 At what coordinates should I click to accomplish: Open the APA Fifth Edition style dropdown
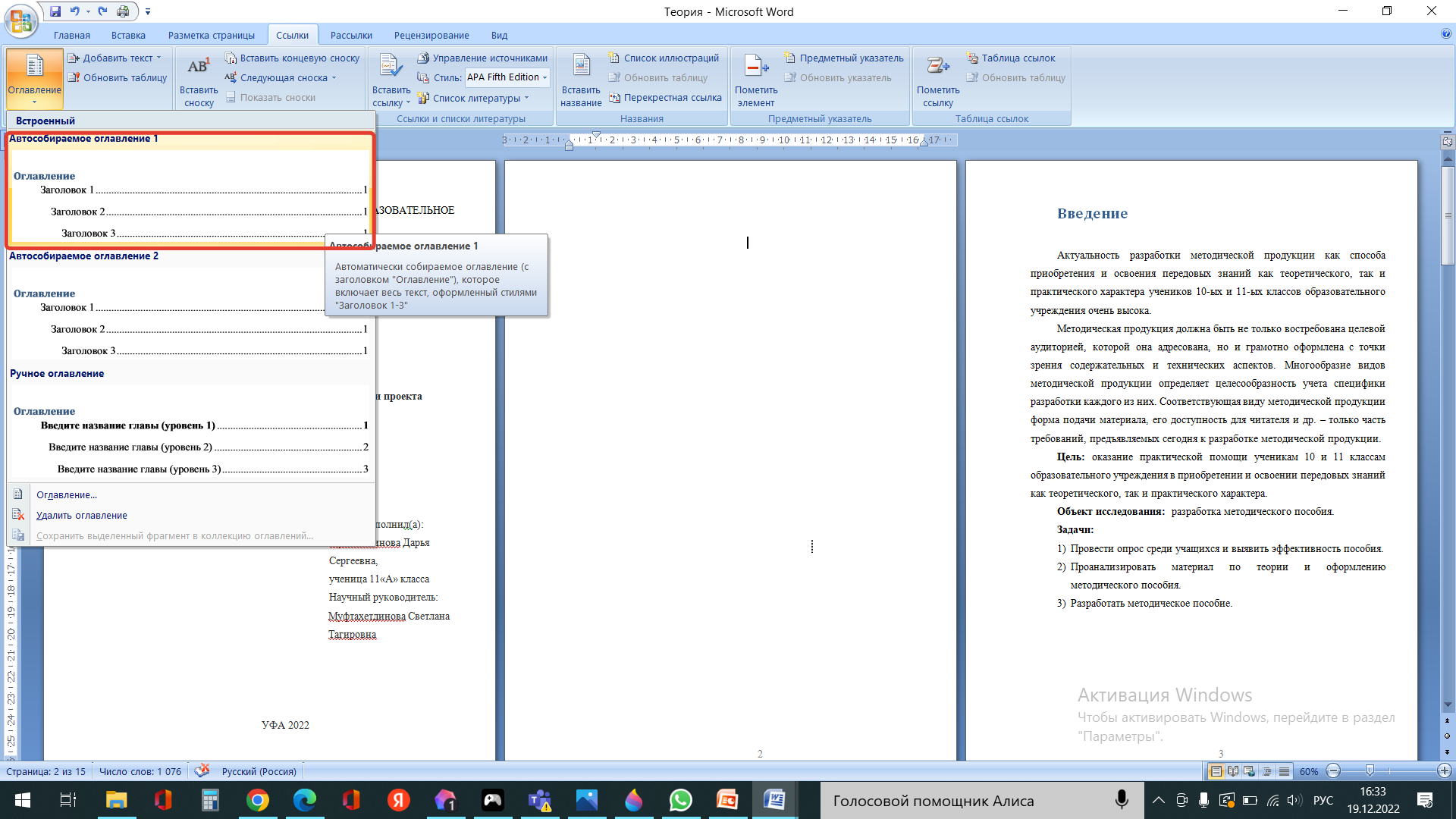pyautogui.click(x=544, y=77)
